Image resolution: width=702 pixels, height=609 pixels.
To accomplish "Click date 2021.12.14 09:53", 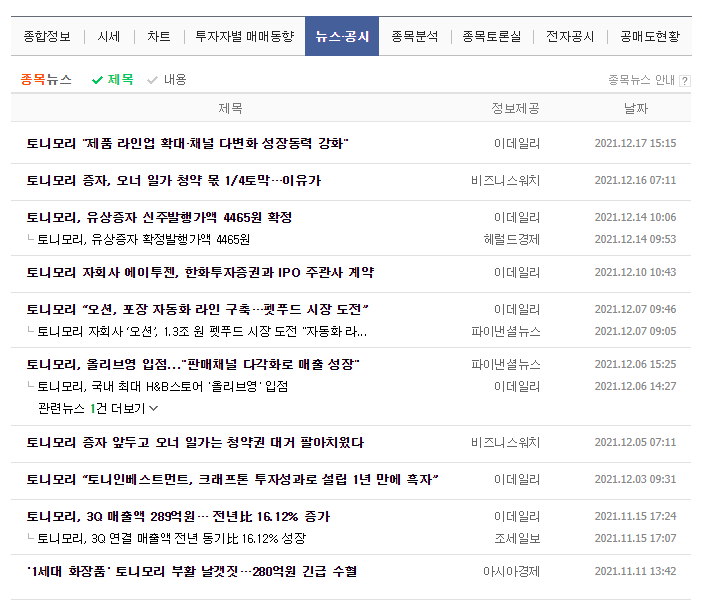I will [x=635, y=239].
